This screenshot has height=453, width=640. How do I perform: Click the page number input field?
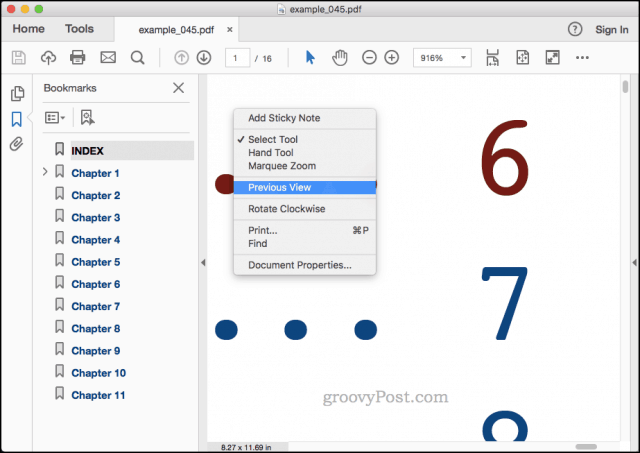click(x=237, y=58)
